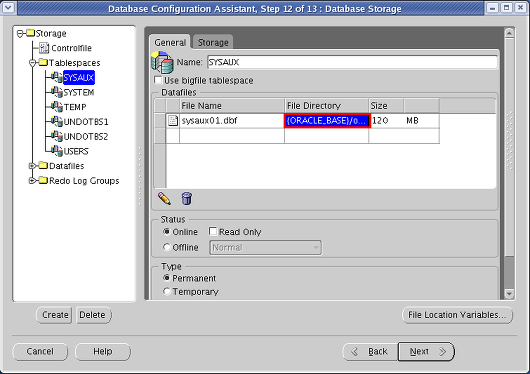
Task: Click the Storage root folder icon
Action: (31, 33)
